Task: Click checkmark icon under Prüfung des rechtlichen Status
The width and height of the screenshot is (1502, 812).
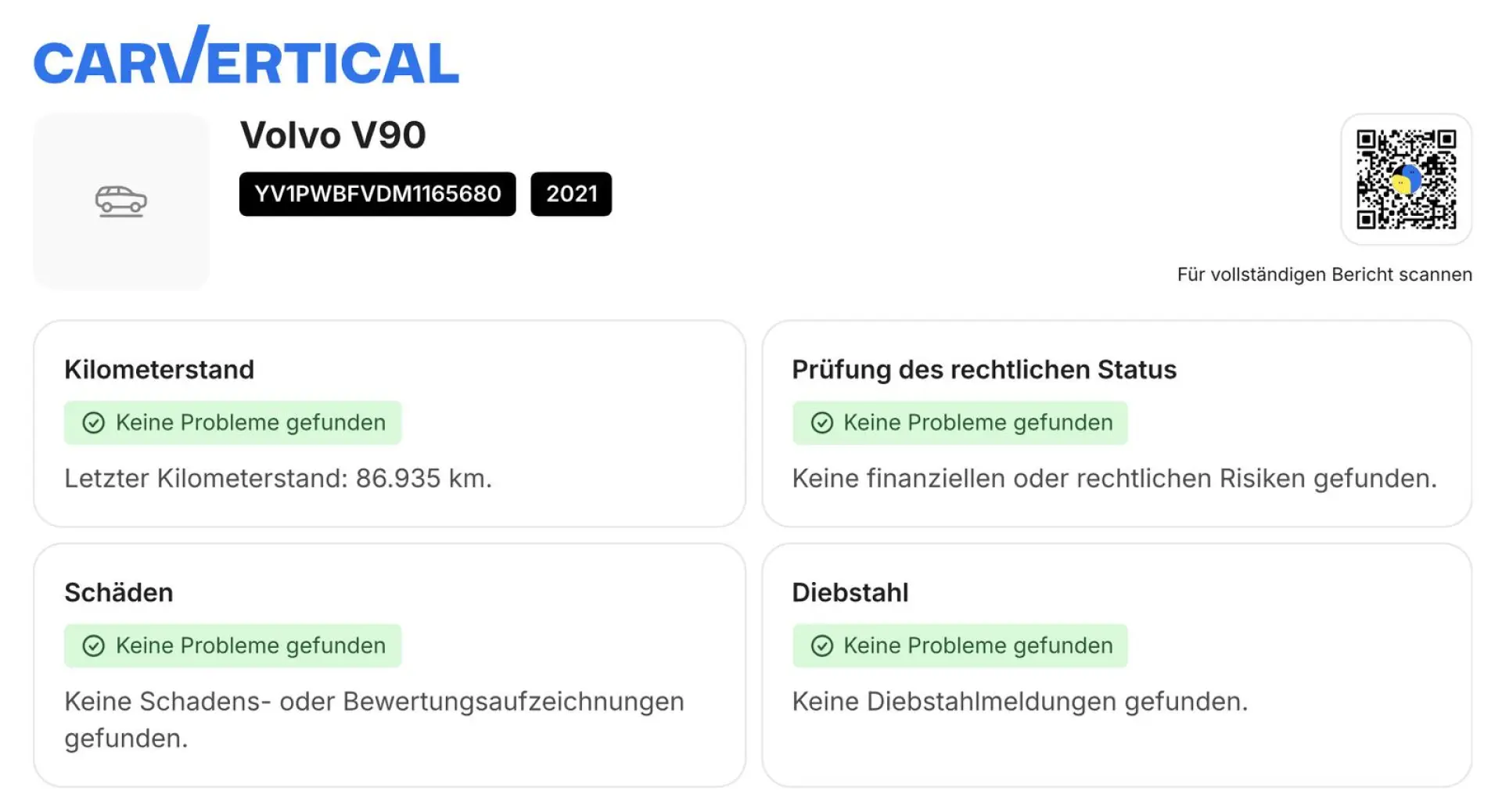Action: 821,423
